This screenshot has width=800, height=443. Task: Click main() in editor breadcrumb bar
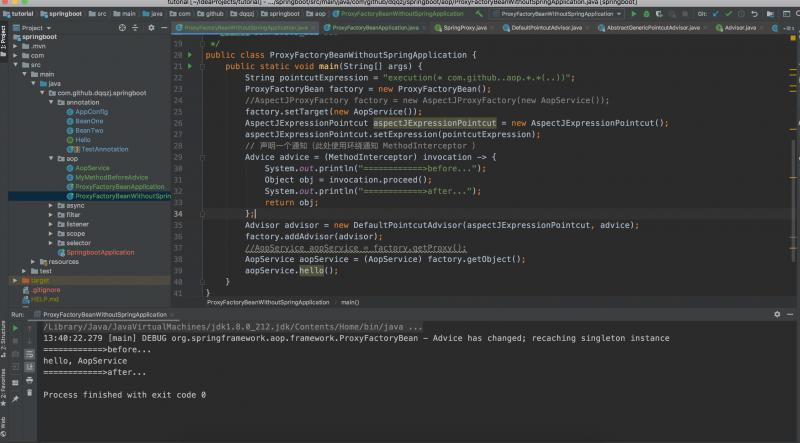[349, 302]
